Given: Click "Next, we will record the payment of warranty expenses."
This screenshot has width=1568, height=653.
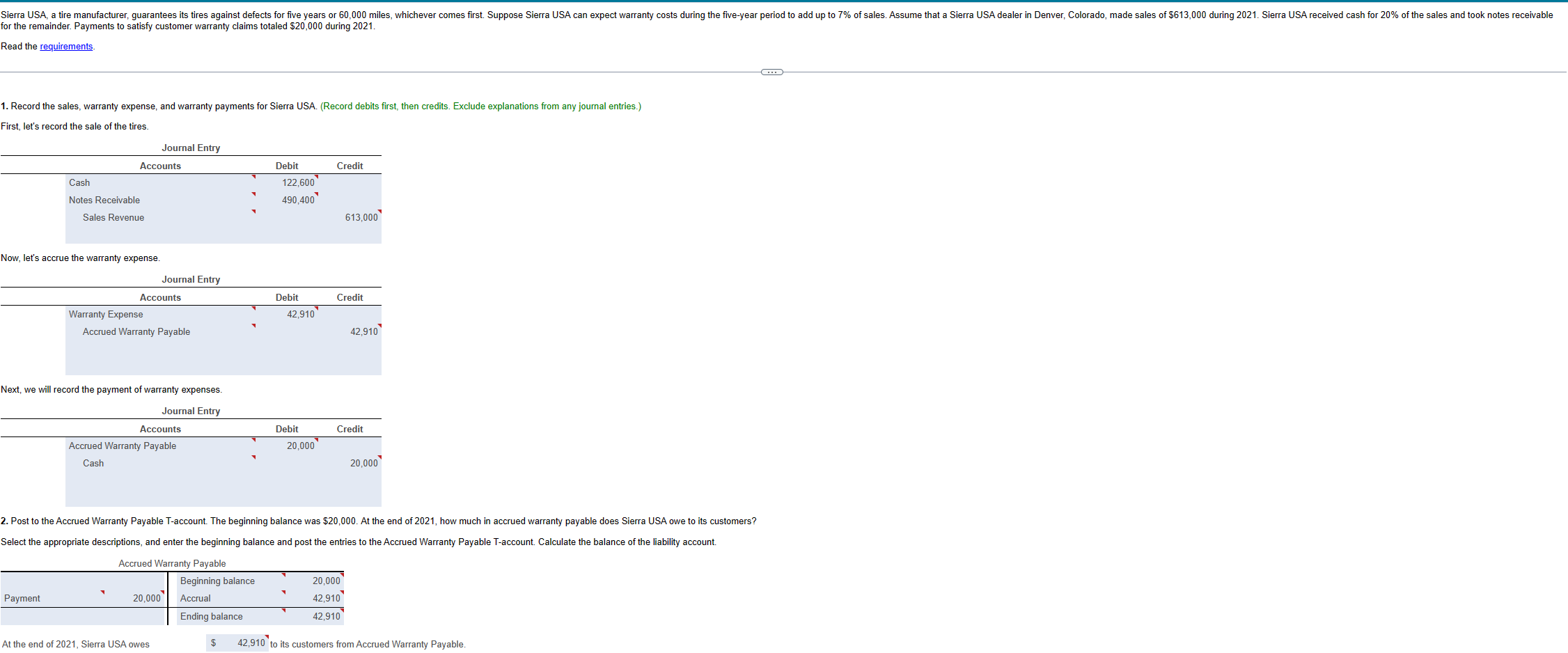Looking at the screenshot, I should tap(111, 389).
